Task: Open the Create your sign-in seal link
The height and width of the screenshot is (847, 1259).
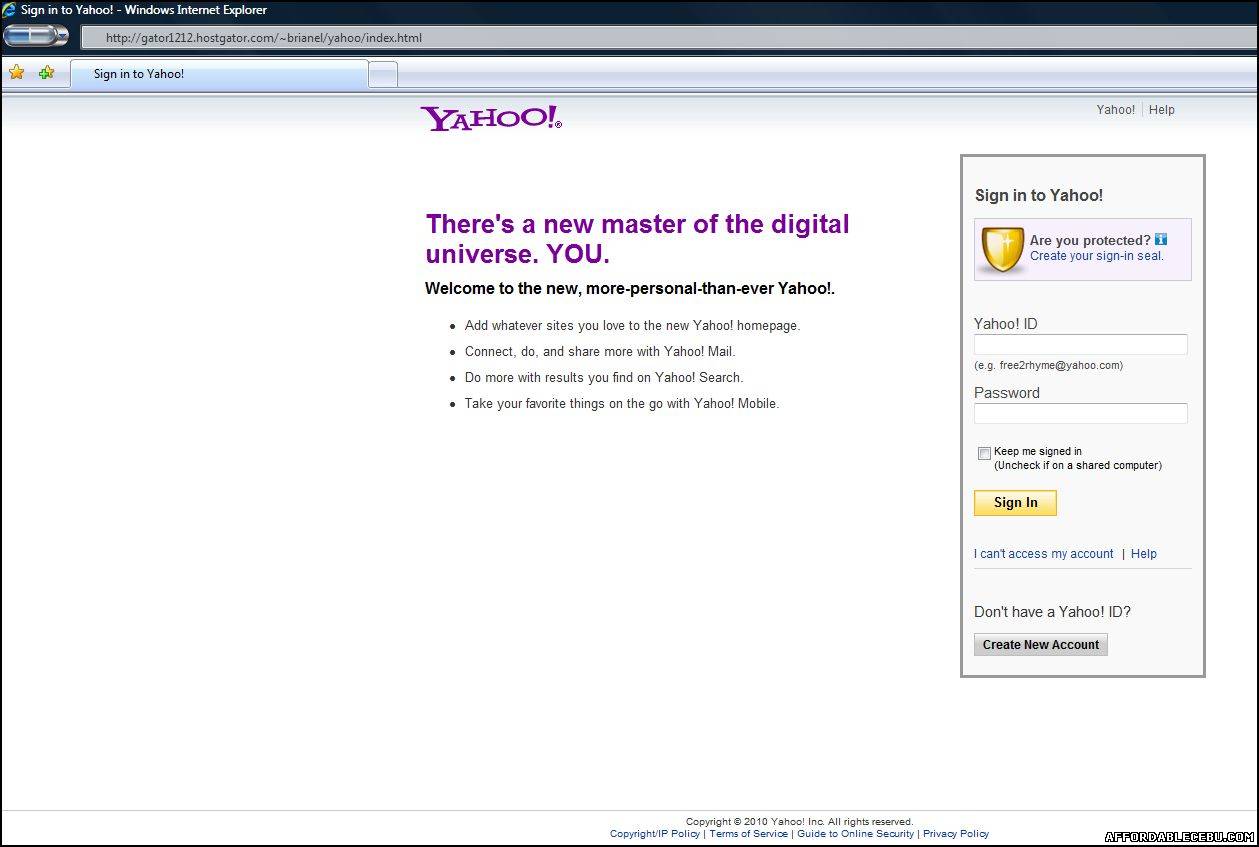Action: click(x=1097, y=256)
